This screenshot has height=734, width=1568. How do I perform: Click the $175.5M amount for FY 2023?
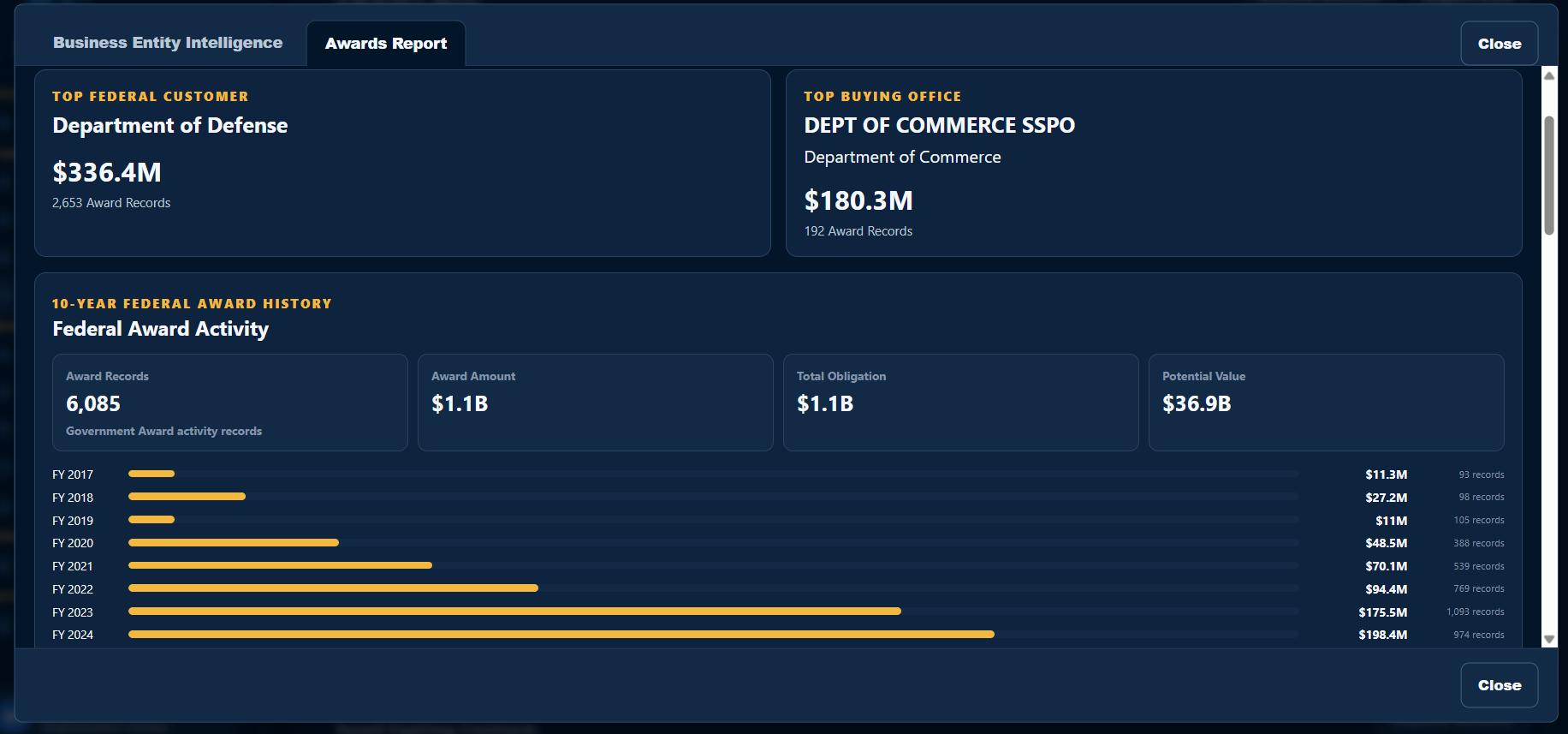point(1382,612)
